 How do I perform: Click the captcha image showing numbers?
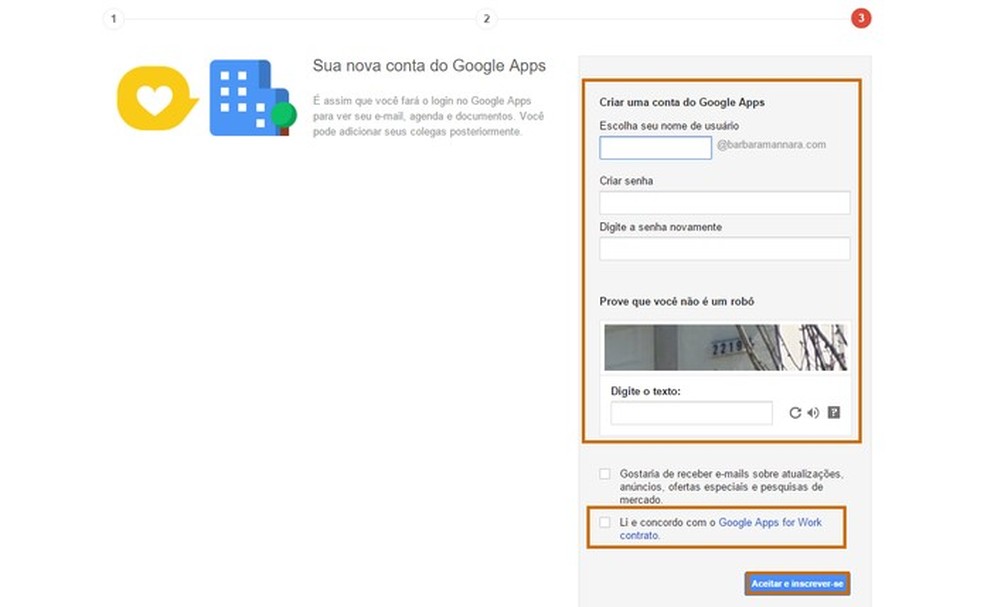pos(723,347)
